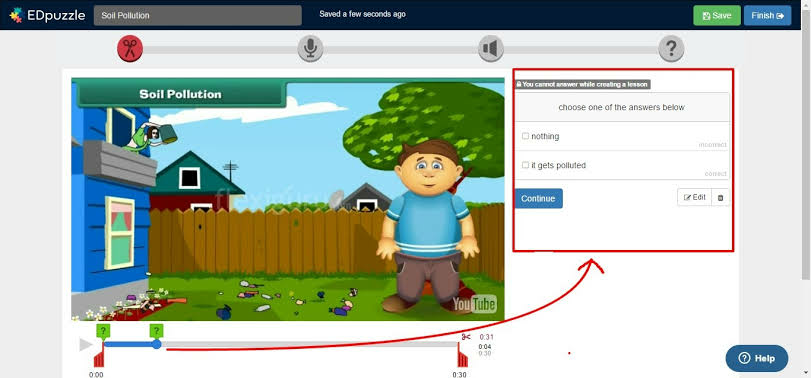811x378 pixels.
Task: Save the lesson with Save button
Action: click(717, 16)
